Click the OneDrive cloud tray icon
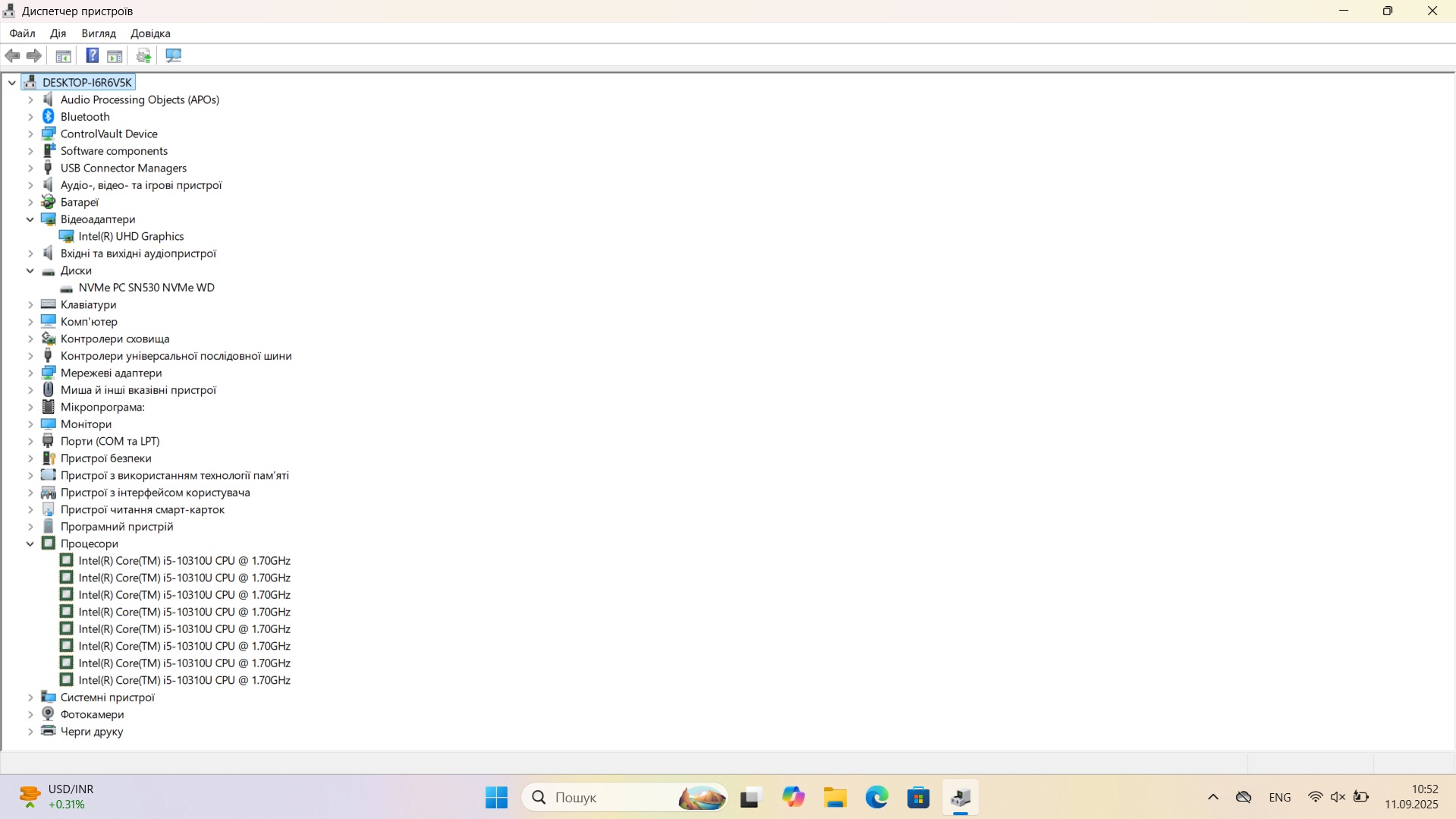 click(x=1244, y=797)
